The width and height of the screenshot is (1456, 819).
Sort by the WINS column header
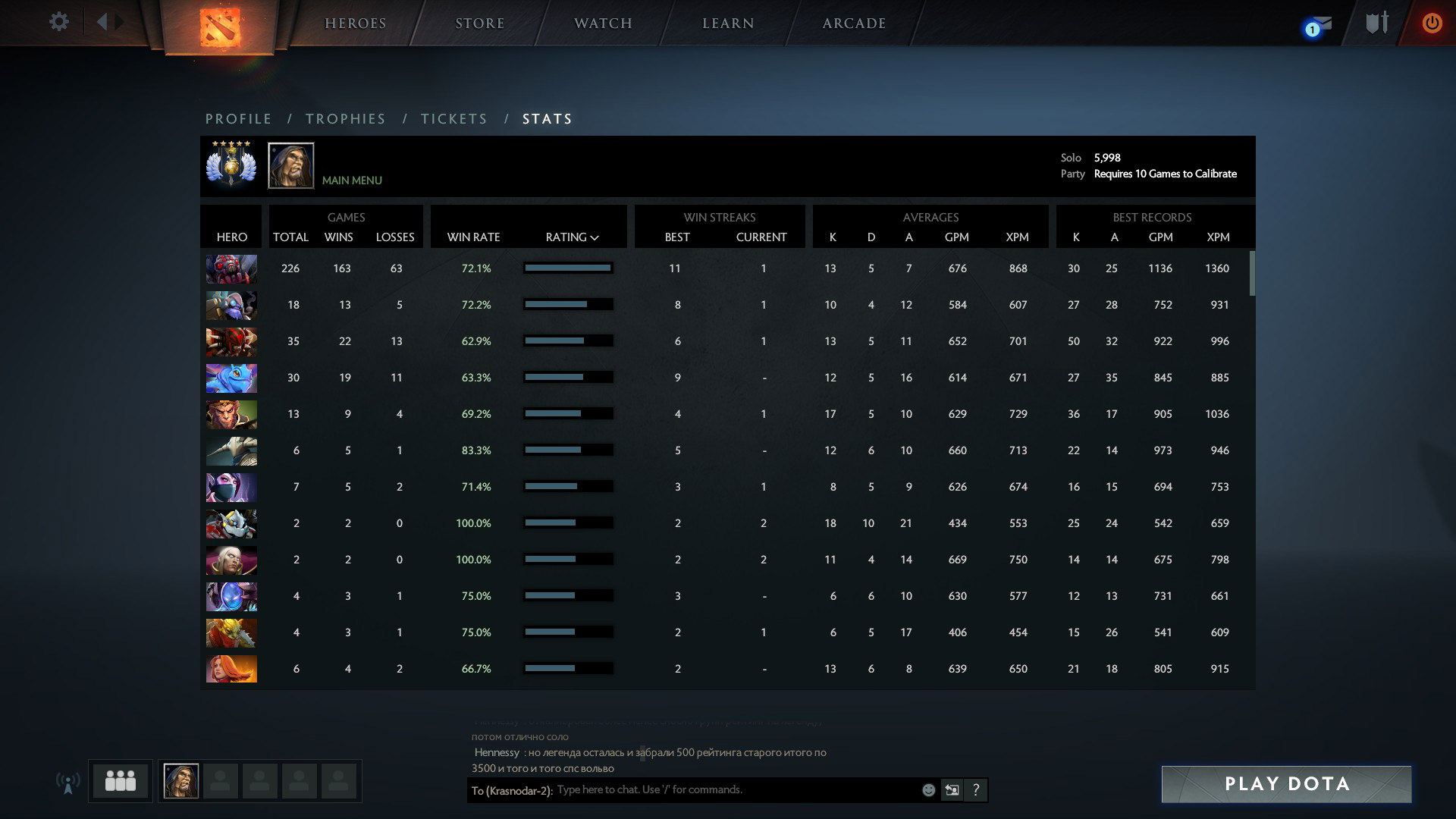click(x=338, y=237)
